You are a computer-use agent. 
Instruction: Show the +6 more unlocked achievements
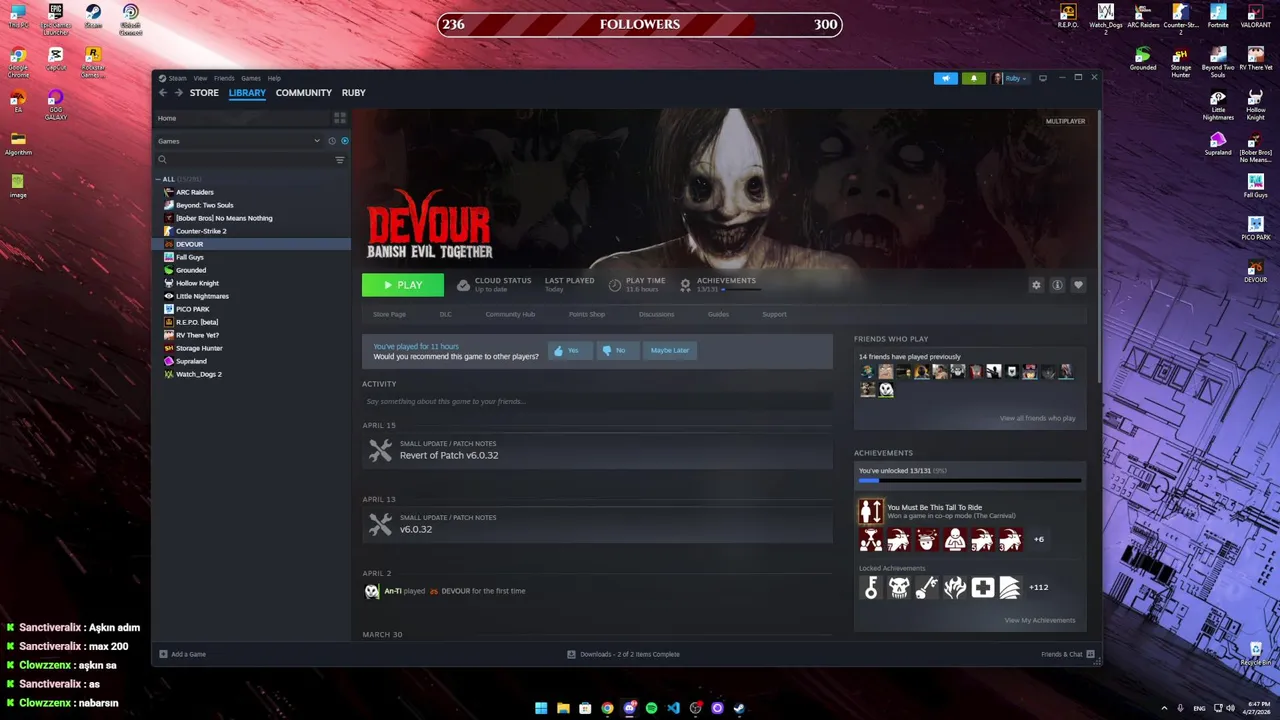coord(1038,539)
